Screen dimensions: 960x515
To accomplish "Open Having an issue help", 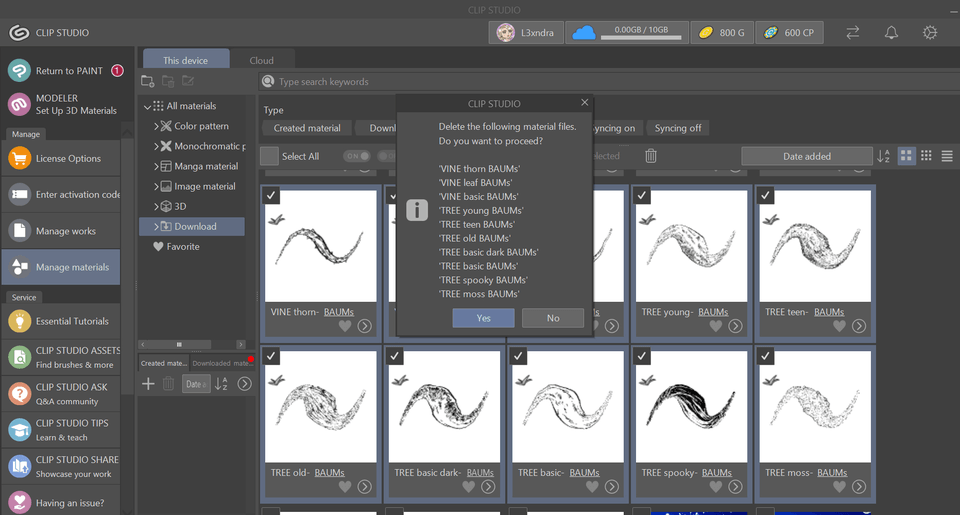I will pyautogui.click(x=61, y=502).
